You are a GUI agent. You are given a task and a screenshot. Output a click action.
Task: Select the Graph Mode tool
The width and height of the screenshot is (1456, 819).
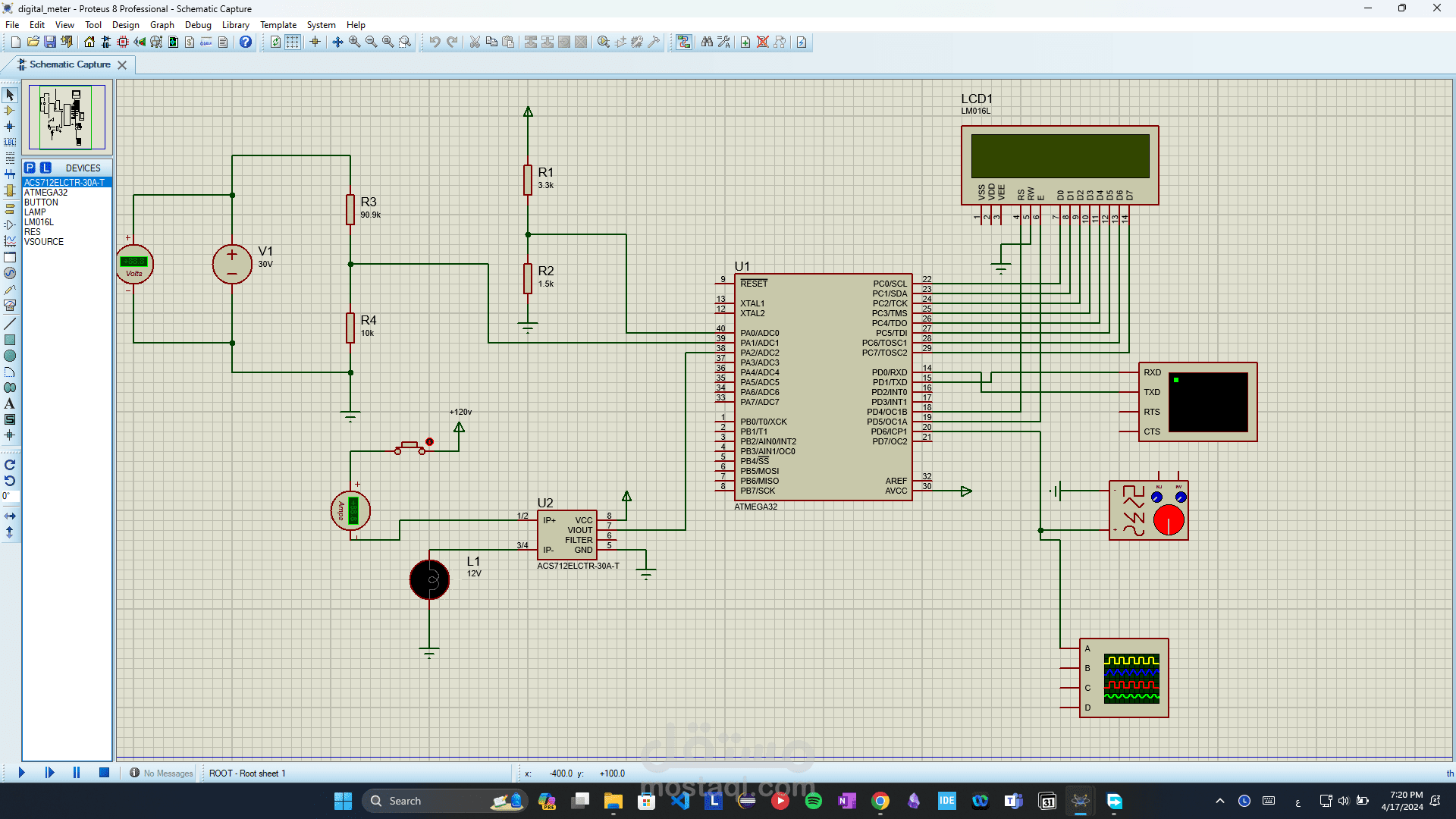pos(10,240)
